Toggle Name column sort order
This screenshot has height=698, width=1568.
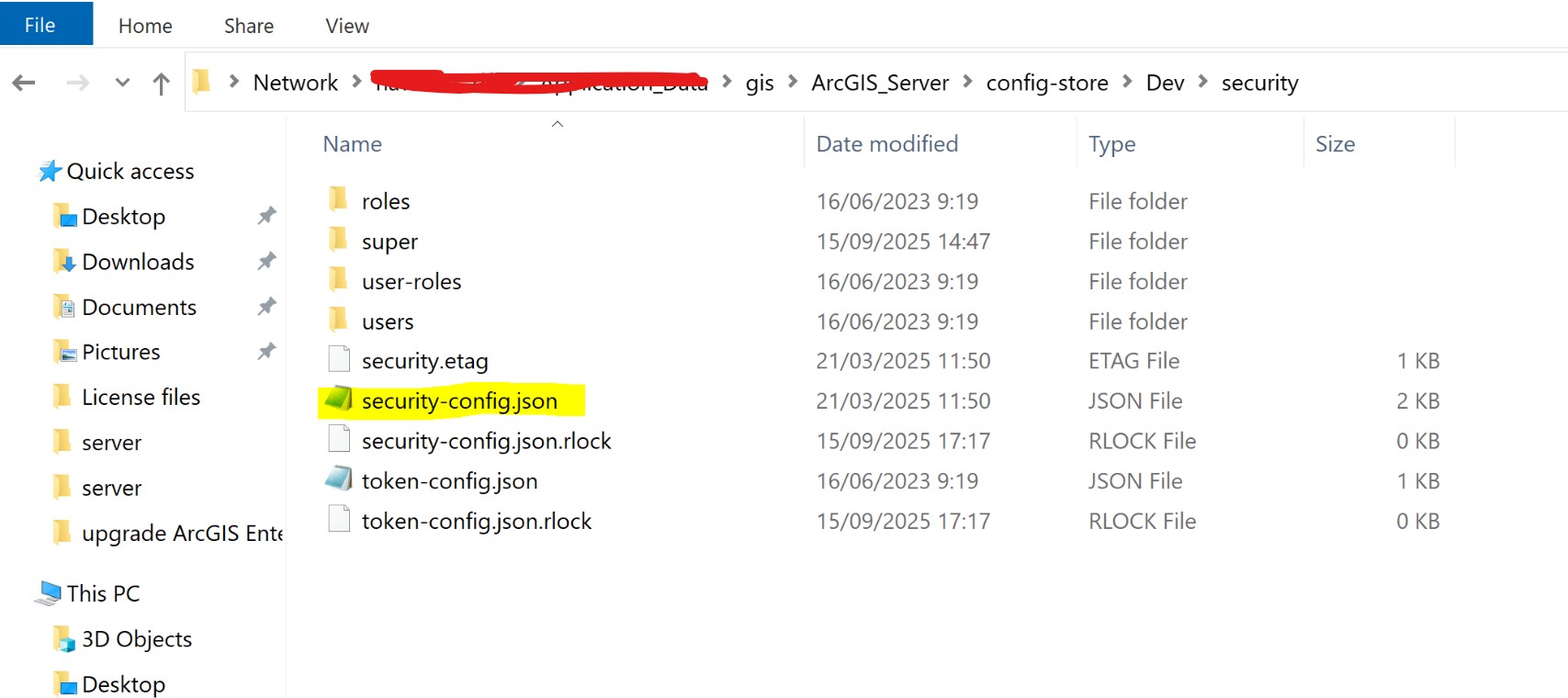coord(352,143)
